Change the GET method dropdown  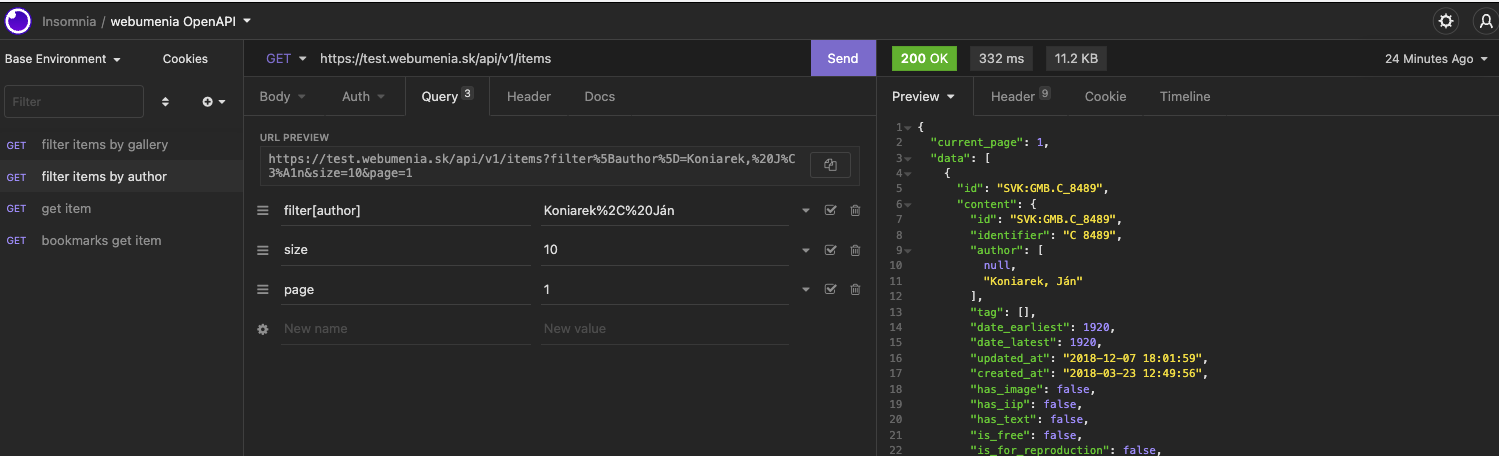286,59
